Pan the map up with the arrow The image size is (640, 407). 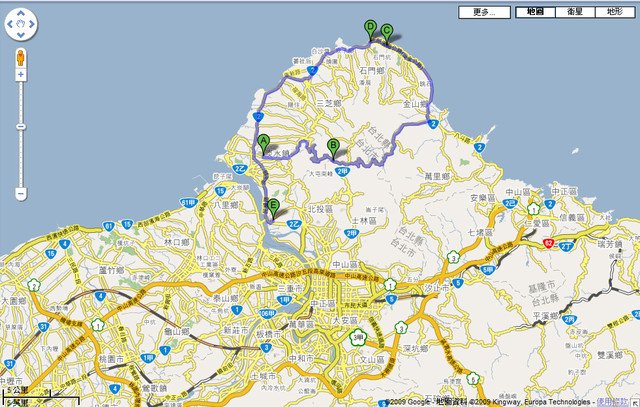tap(21, 14)
